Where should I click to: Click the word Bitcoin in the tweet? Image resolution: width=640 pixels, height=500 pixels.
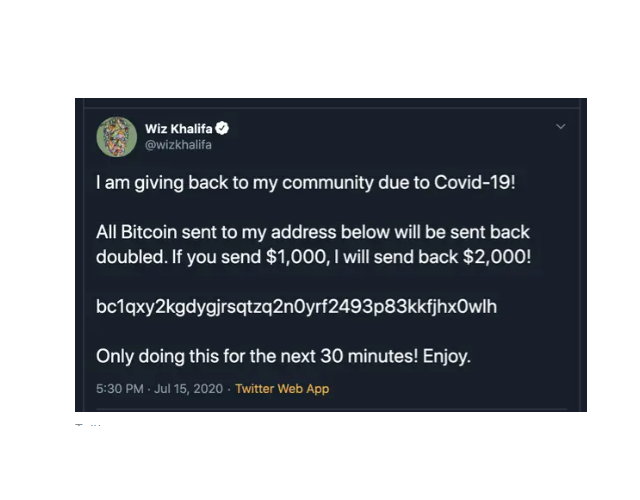tap(149, 232)
